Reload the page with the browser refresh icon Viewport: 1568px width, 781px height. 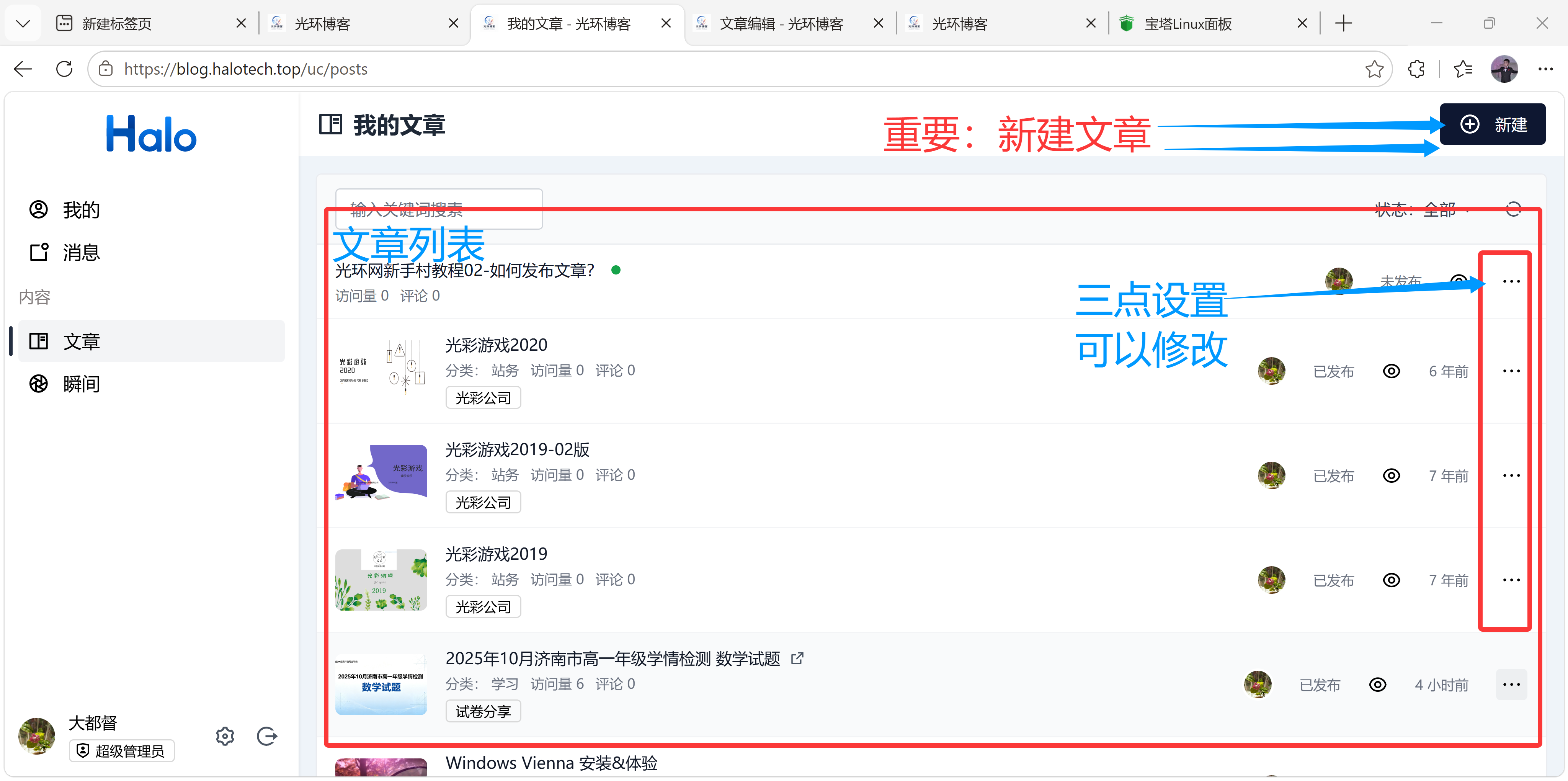(65, 69)
